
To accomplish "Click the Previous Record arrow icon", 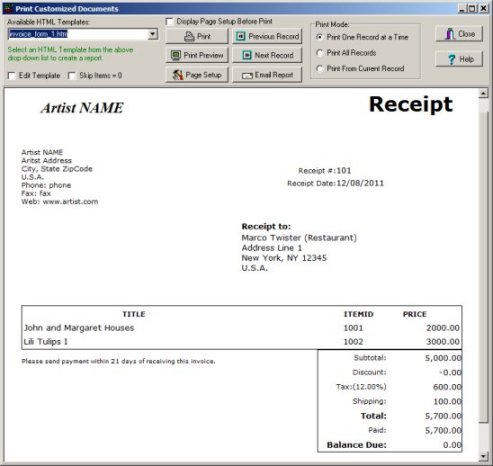I will coord(241,36).
